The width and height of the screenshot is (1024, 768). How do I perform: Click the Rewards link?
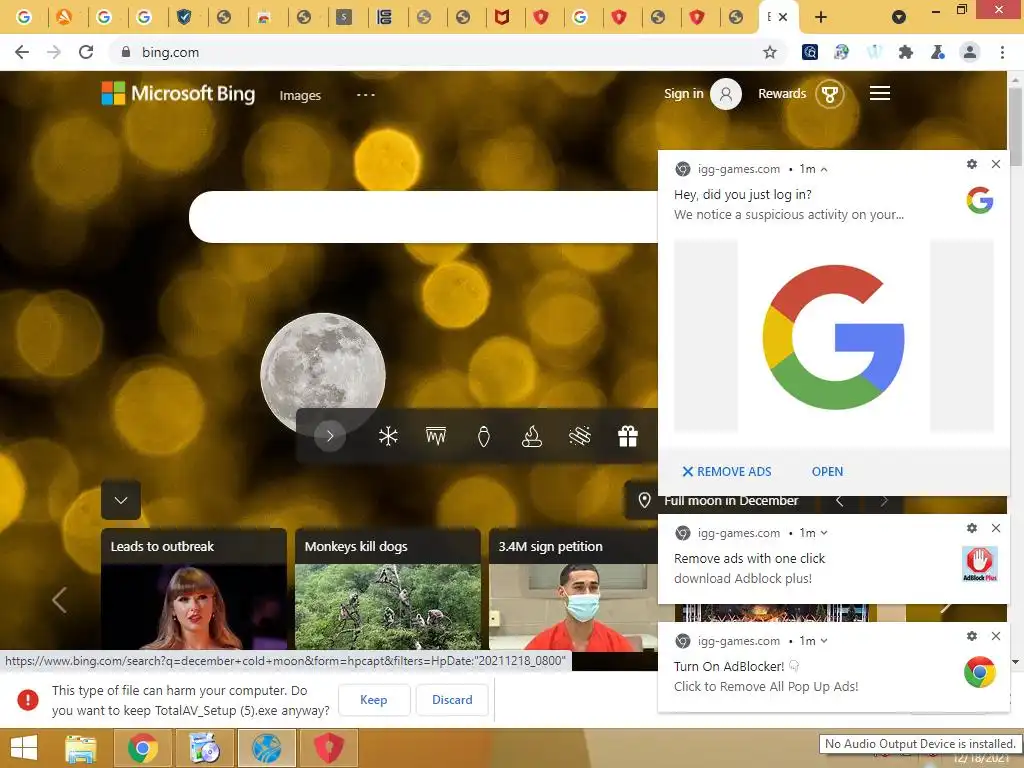point(782,94)
